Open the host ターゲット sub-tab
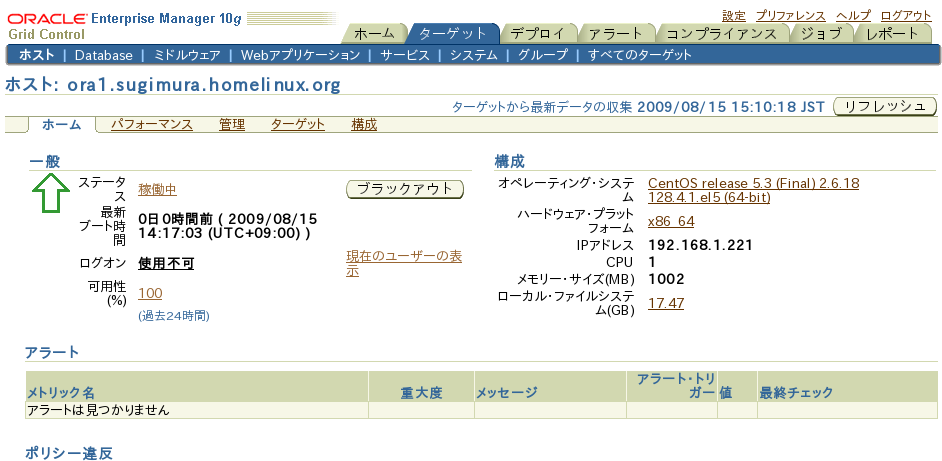The height and width of the screenshot is (461, 942). pyautogui.click(x=298, y=124)
